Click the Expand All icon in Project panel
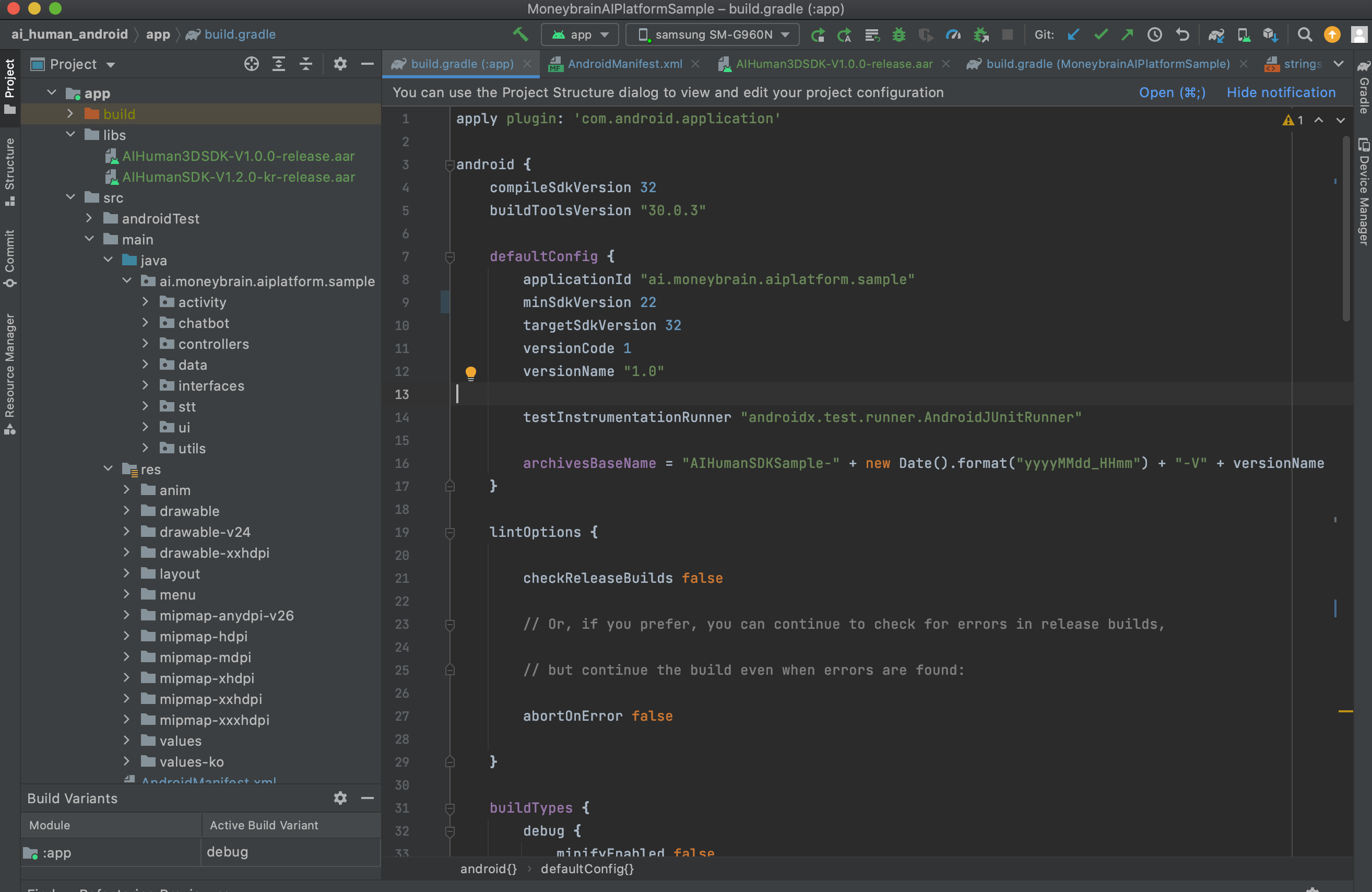The width and height of the screenshot is (1372, 892). (278, 64)
